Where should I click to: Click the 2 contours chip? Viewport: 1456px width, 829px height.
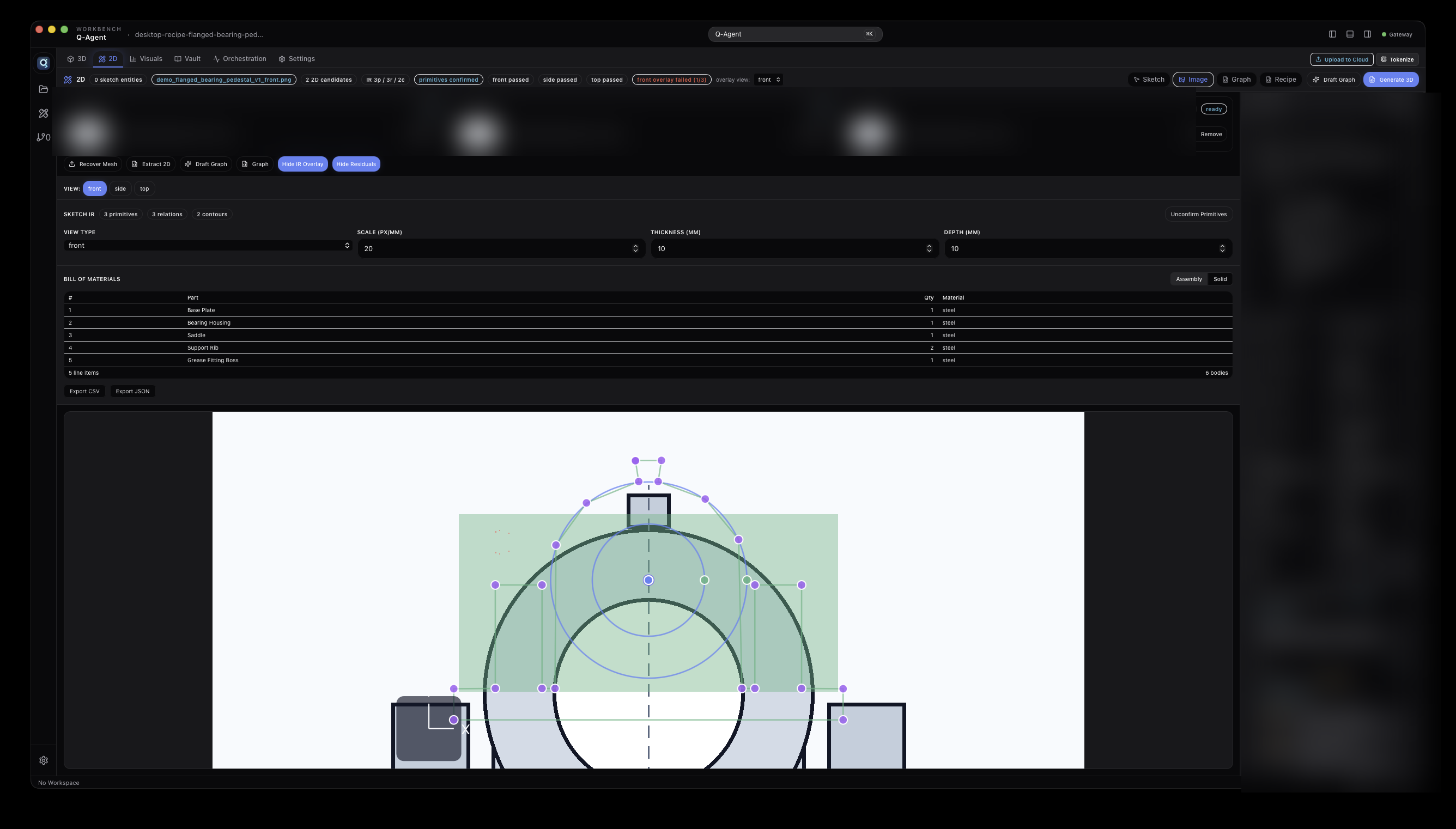tap(212, 214)
